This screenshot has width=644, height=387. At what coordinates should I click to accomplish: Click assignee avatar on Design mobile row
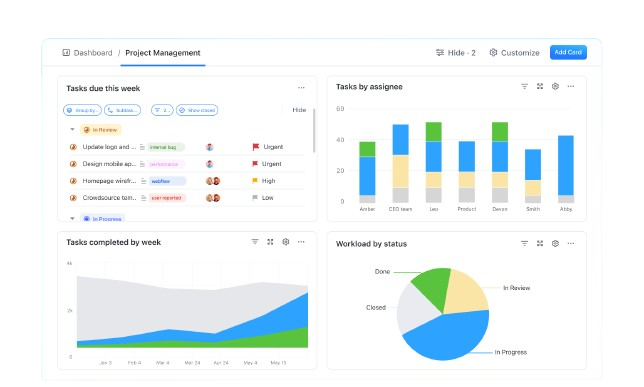pos(209,164)
